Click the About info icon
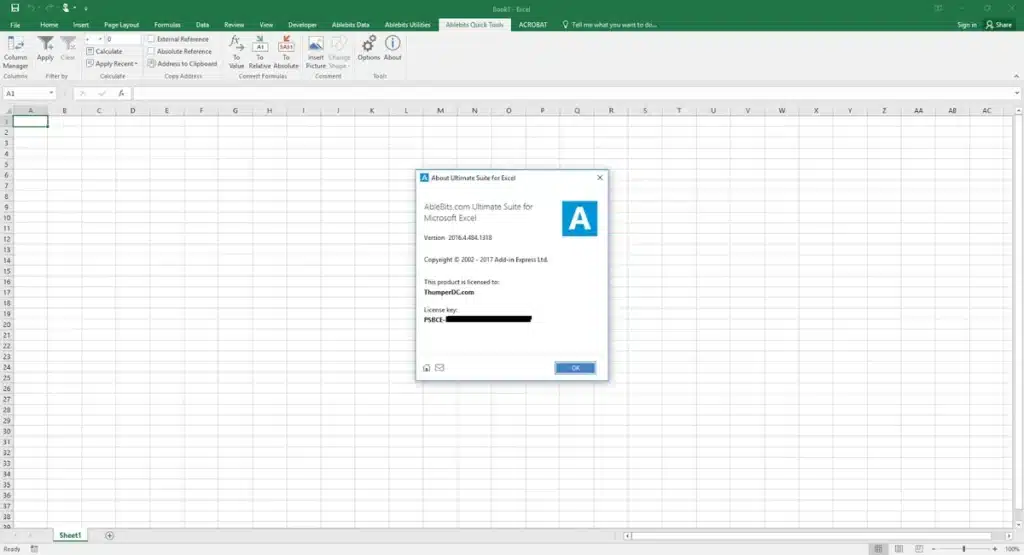Screen dimensions: 1024x555 (392, 48)
